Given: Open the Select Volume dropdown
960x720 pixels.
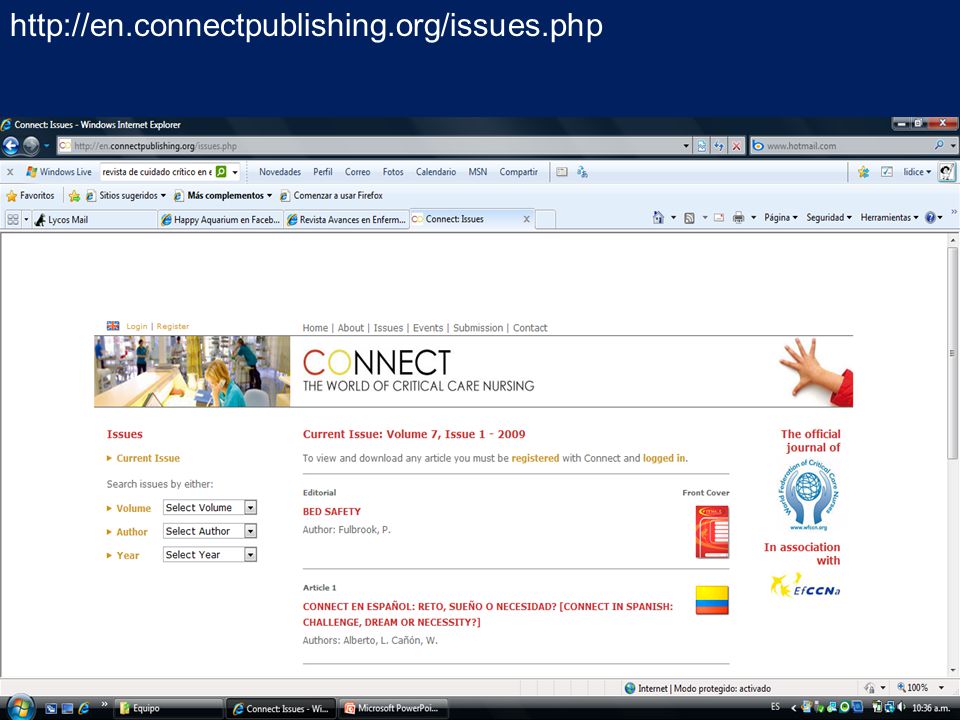Looking at the screenshot, I should (210, 508).
